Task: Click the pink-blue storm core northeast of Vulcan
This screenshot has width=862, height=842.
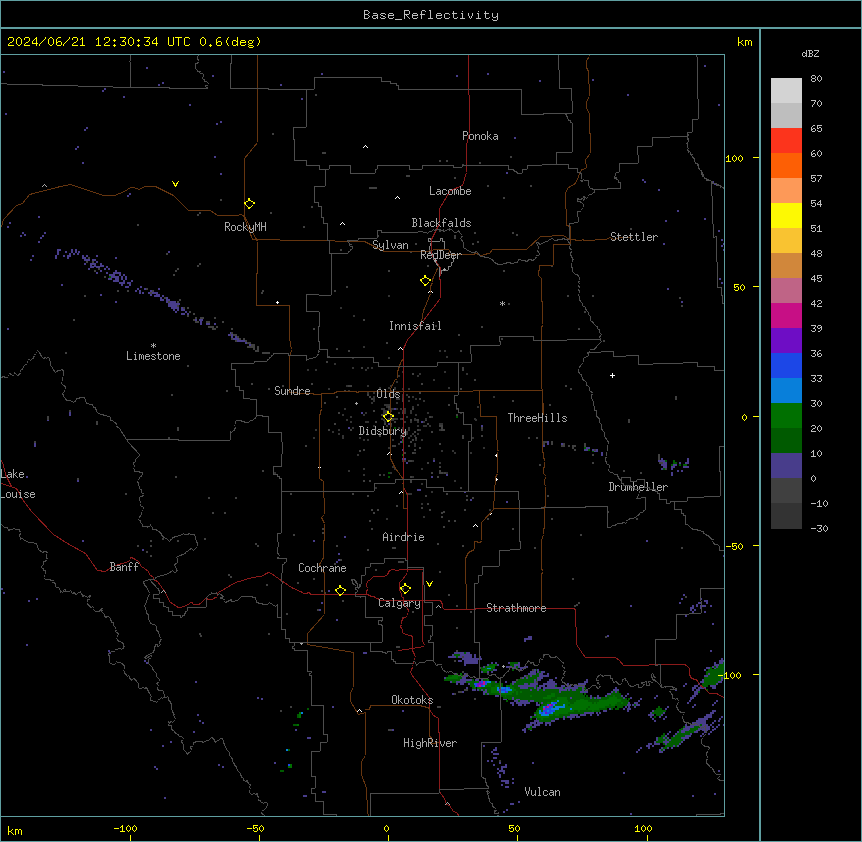Action: tap(549, 708)
